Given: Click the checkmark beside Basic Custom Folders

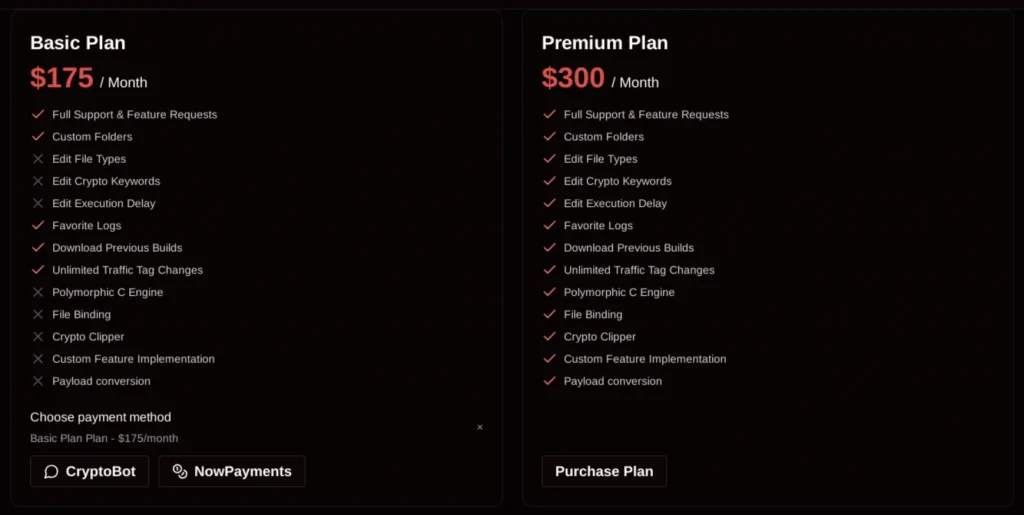Looking at the screenshot, I should pyautogui.click(x=38, y=137).
